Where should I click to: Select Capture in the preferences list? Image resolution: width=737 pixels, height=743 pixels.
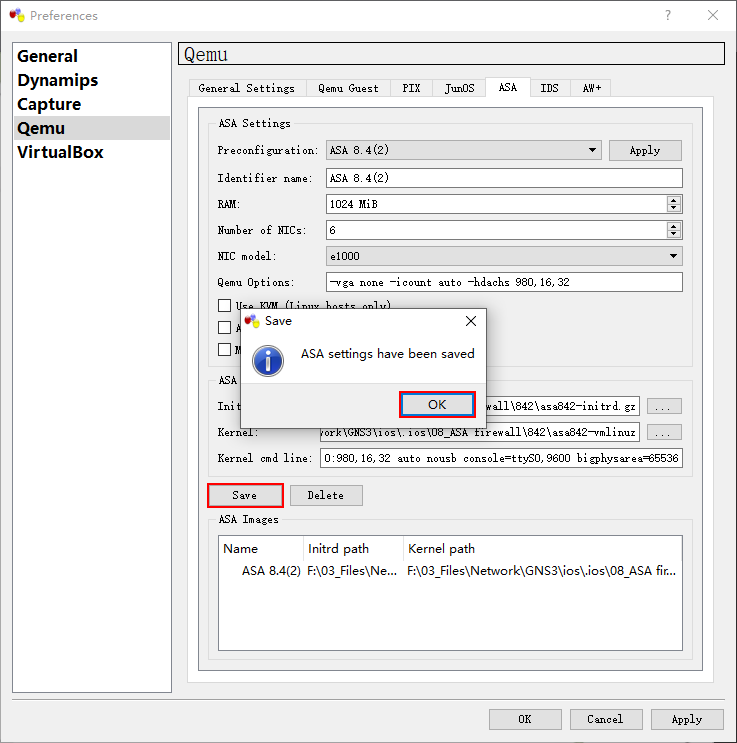pos(92,104)
